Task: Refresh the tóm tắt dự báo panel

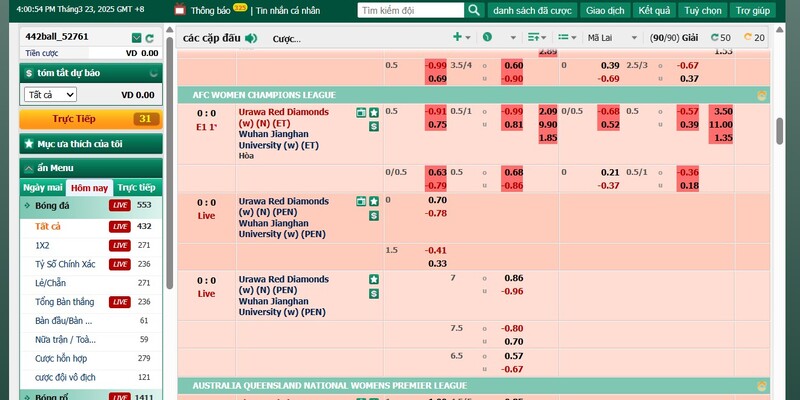Action: pyautogui.click(x=154, y=73)
